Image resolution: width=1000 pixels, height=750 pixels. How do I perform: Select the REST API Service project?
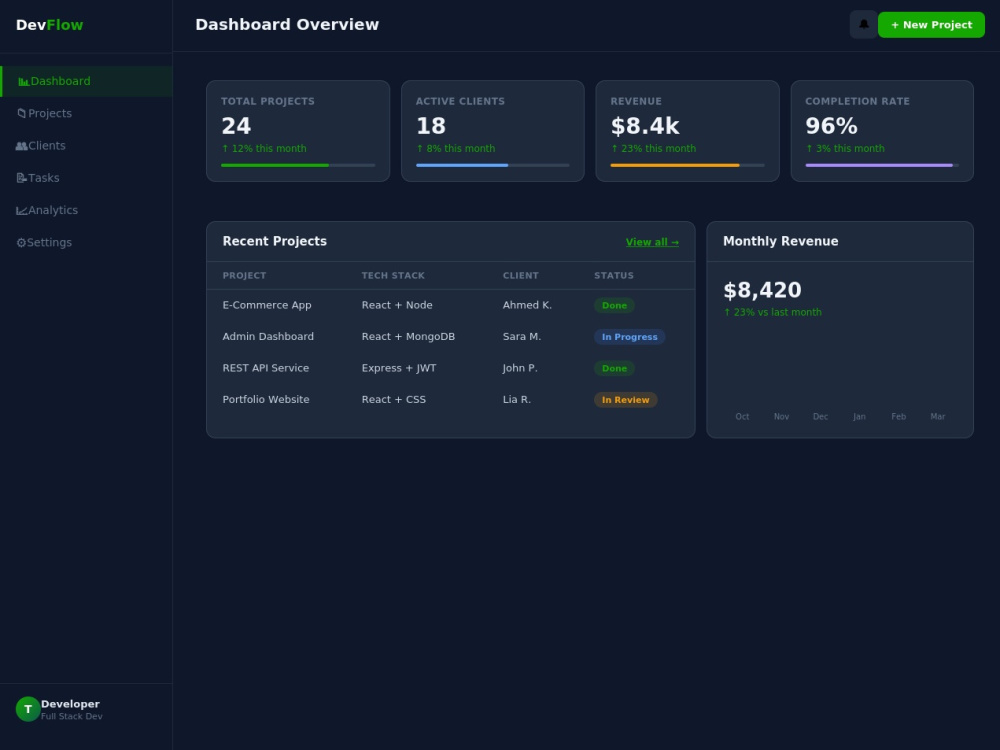(x=451, y=368)
